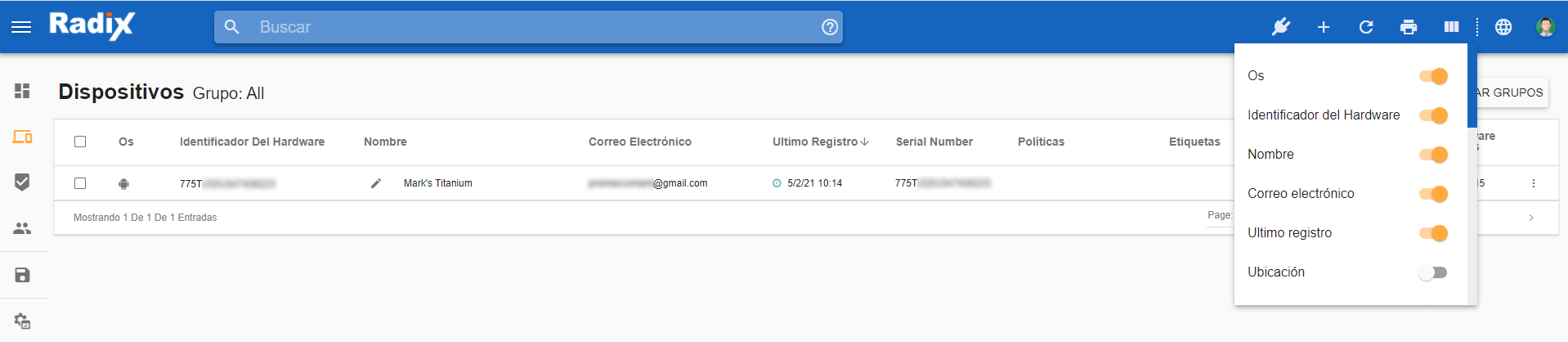The height and width of the screenshot is (342, 1568).
Task: Edit device name with pencil icon
Action: click(376, 183)
